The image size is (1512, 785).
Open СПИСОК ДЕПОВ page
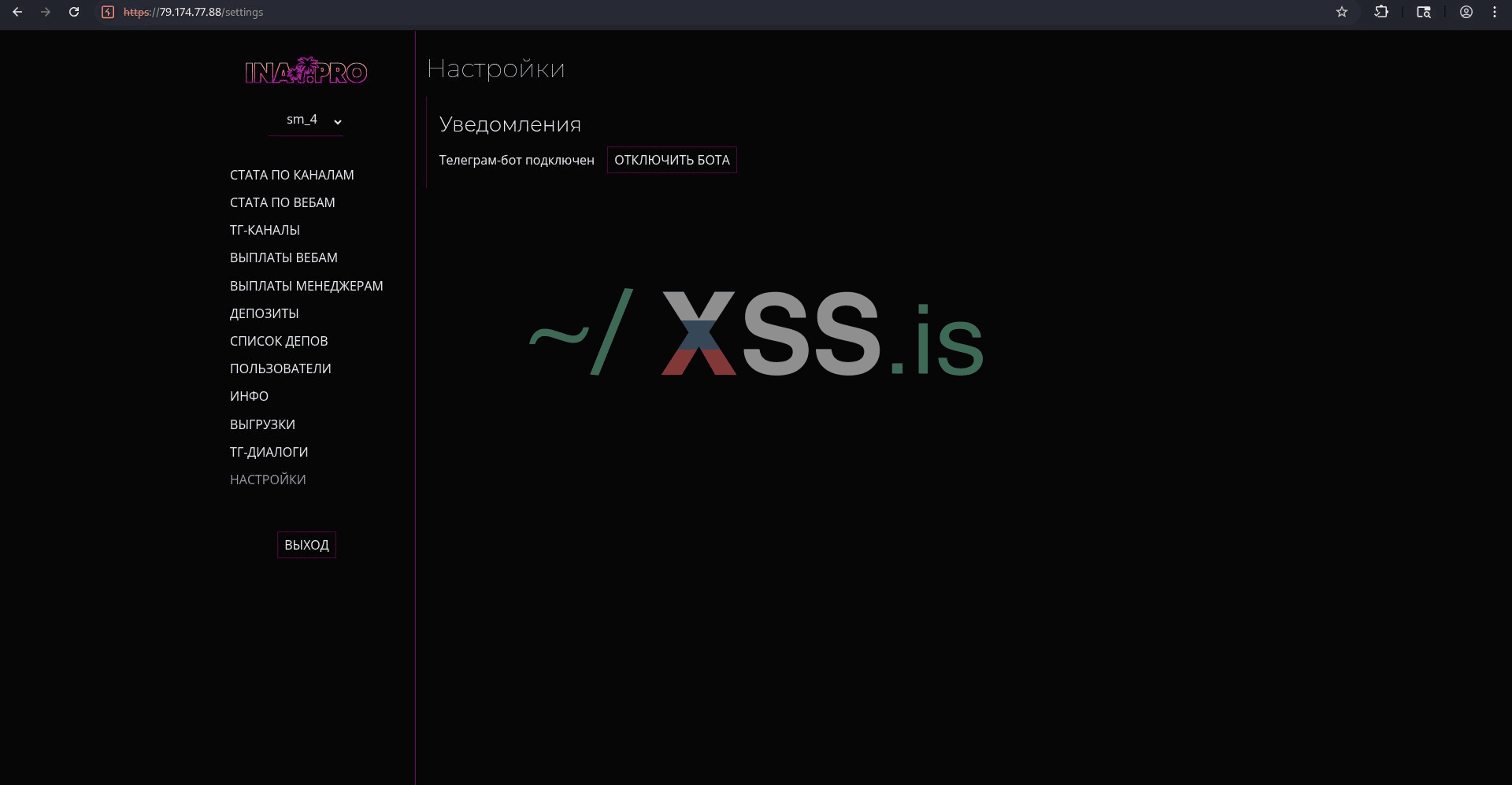279,341
